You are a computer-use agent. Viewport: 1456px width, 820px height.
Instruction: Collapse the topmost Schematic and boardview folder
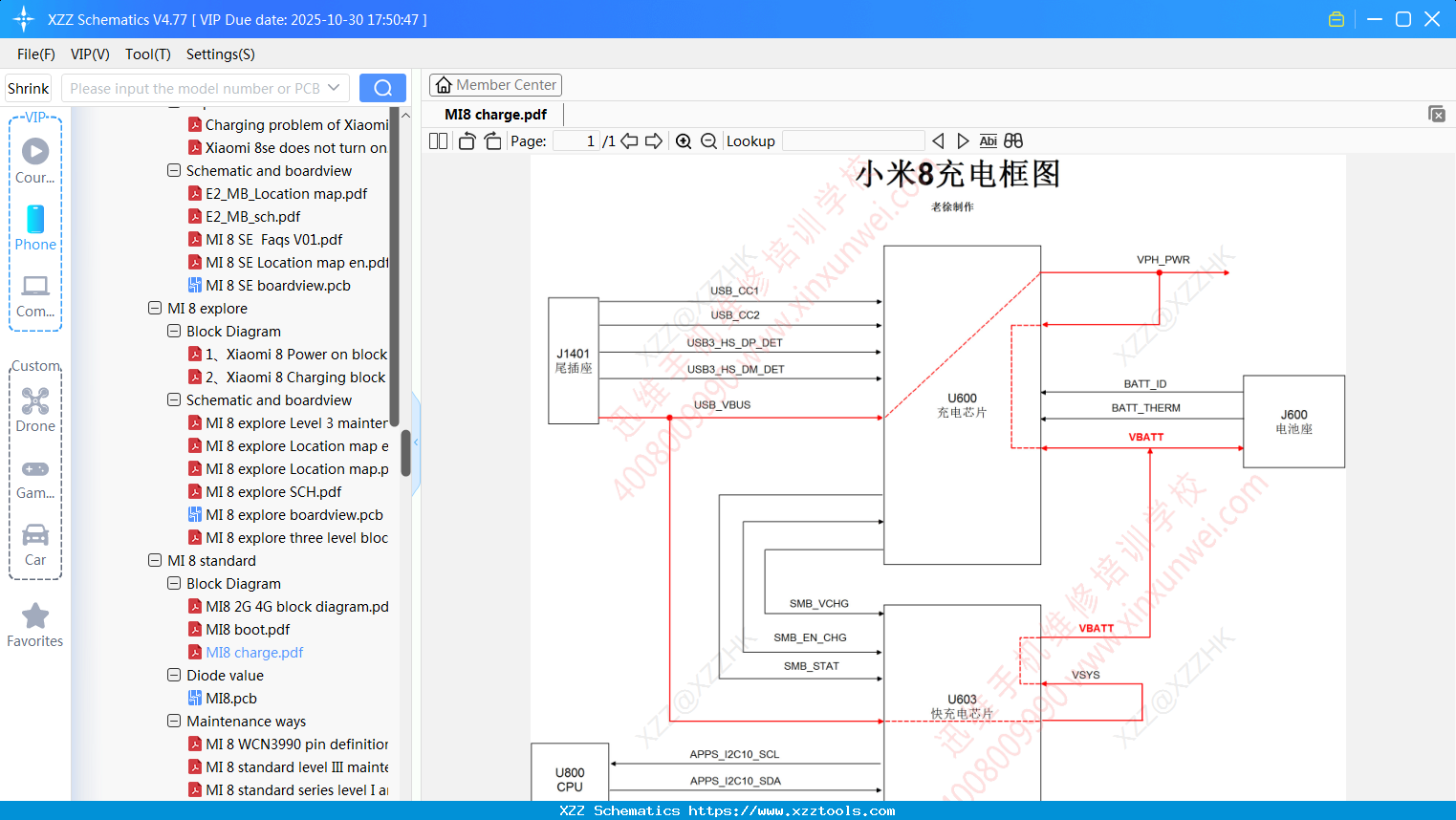tap(174, 171)
